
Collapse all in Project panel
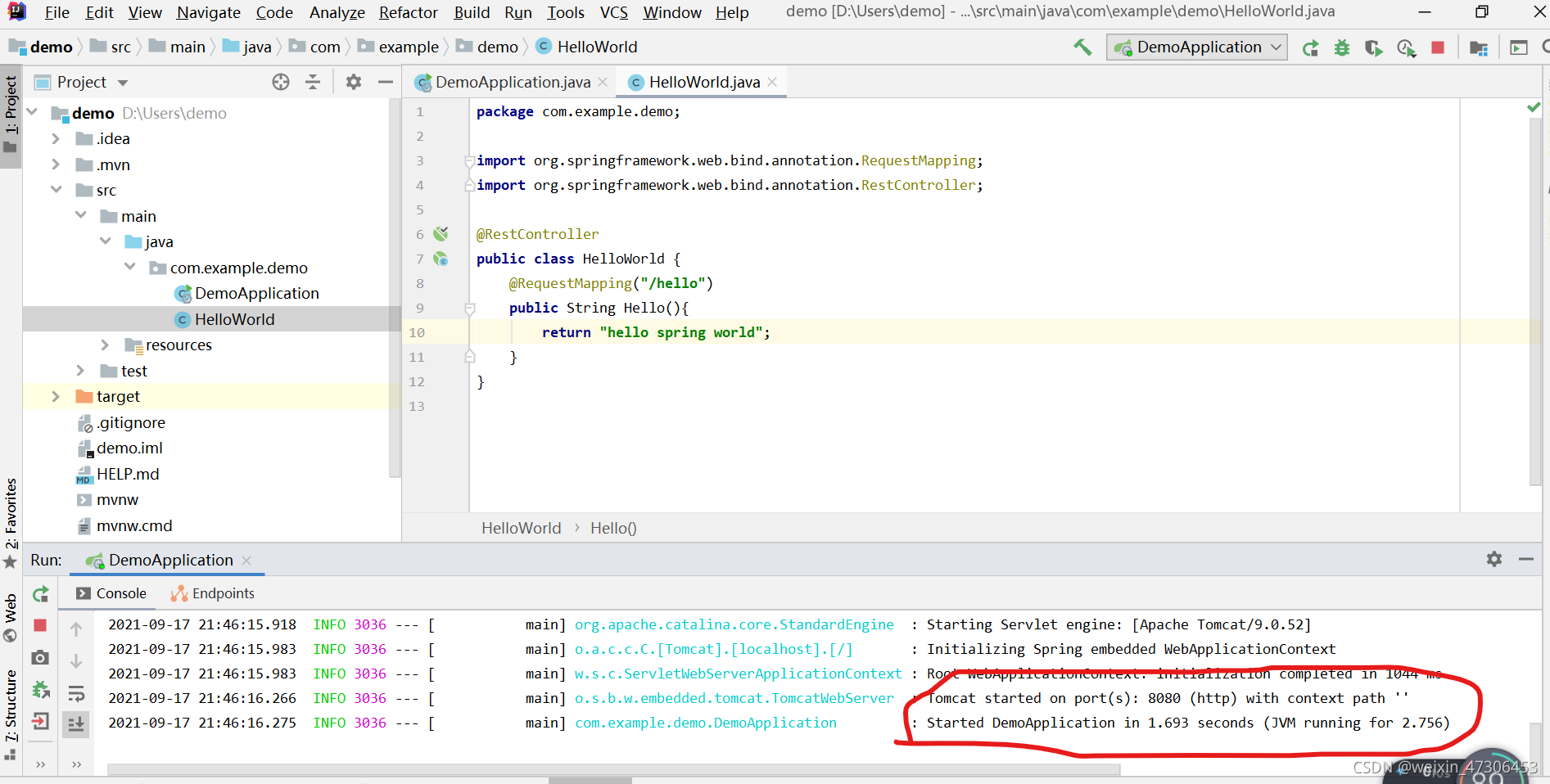[x=313, y=82]
